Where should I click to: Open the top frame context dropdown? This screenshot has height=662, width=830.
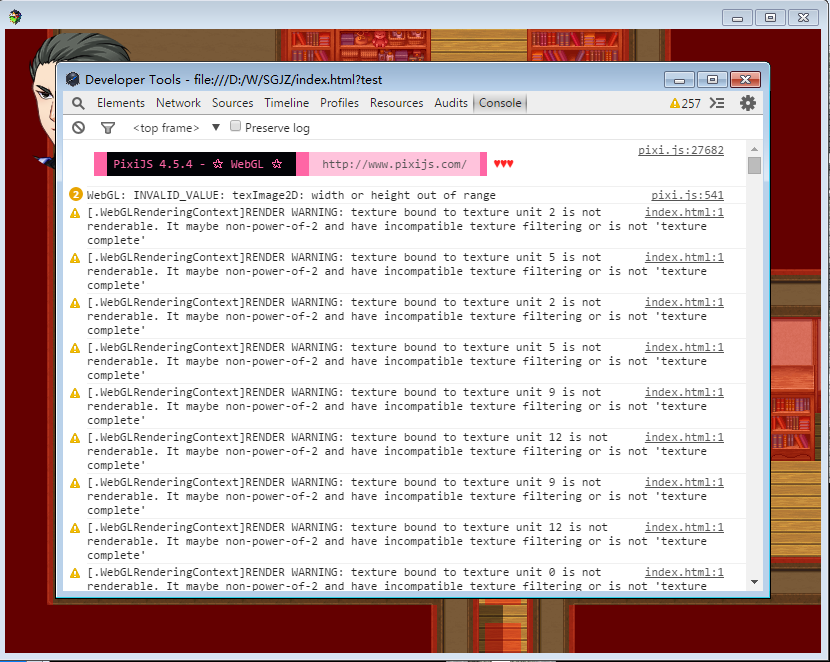pyautogui.click(x=177, y=128)
